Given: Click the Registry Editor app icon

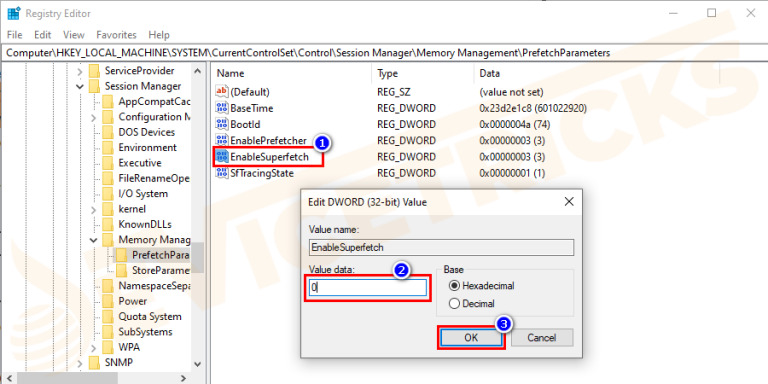Looking at the screenshot, I should (13, 13).
